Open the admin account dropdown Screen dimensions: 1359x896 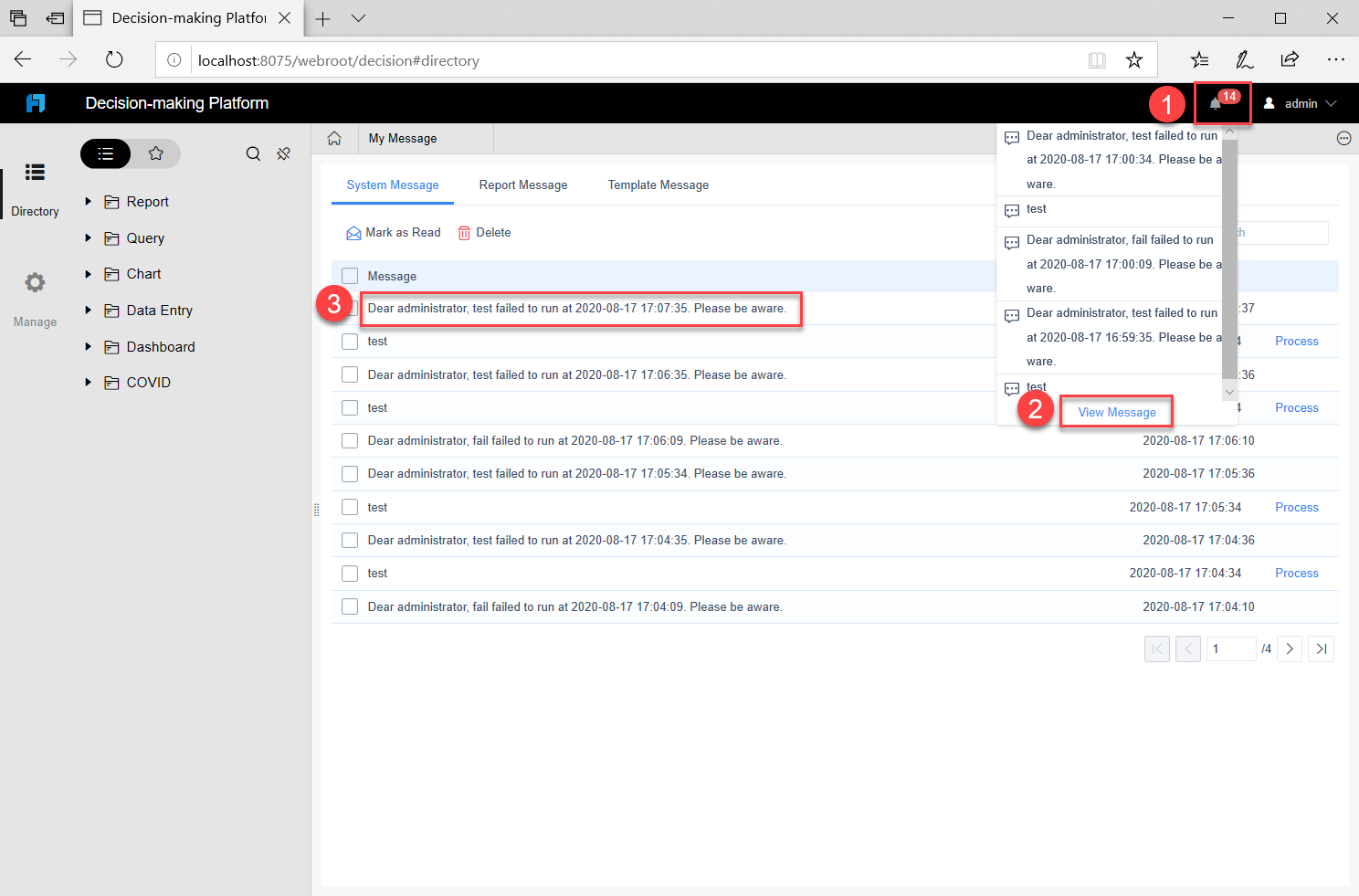click(1301, 102)
